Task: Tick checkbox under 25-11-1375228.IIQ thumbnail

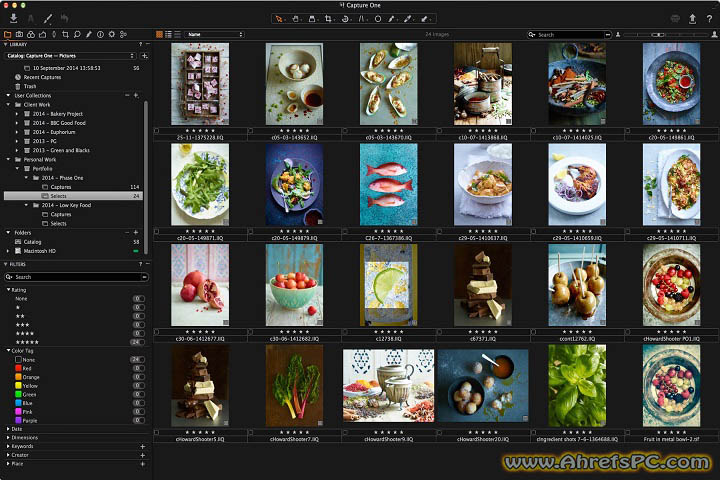Action: pos(157,131)
